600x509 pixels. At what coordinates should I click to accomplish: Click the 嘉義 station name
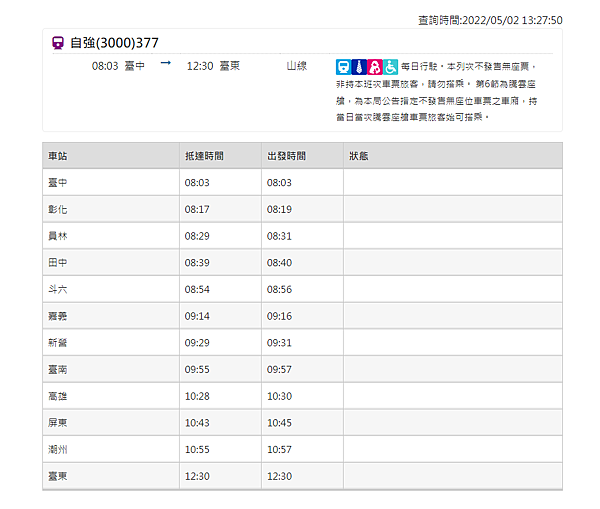click(58, 316)
